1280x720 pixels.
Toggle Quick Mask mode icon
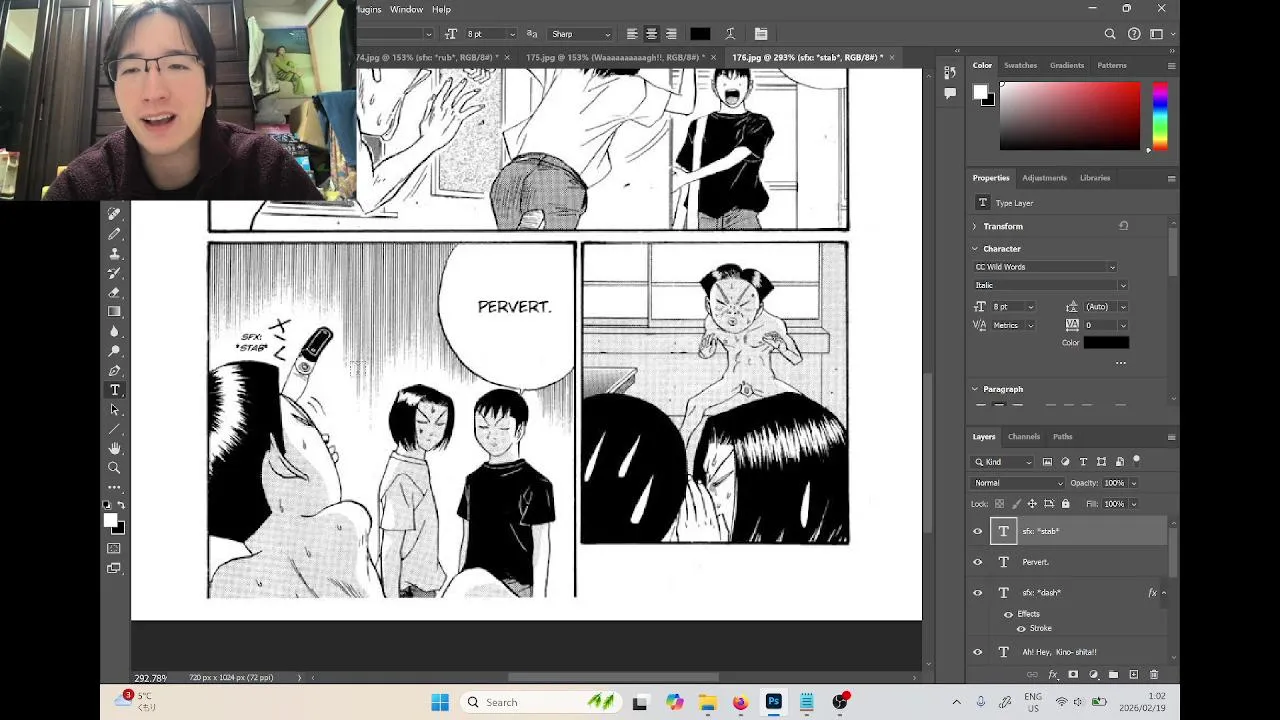[x=114, y=548]
